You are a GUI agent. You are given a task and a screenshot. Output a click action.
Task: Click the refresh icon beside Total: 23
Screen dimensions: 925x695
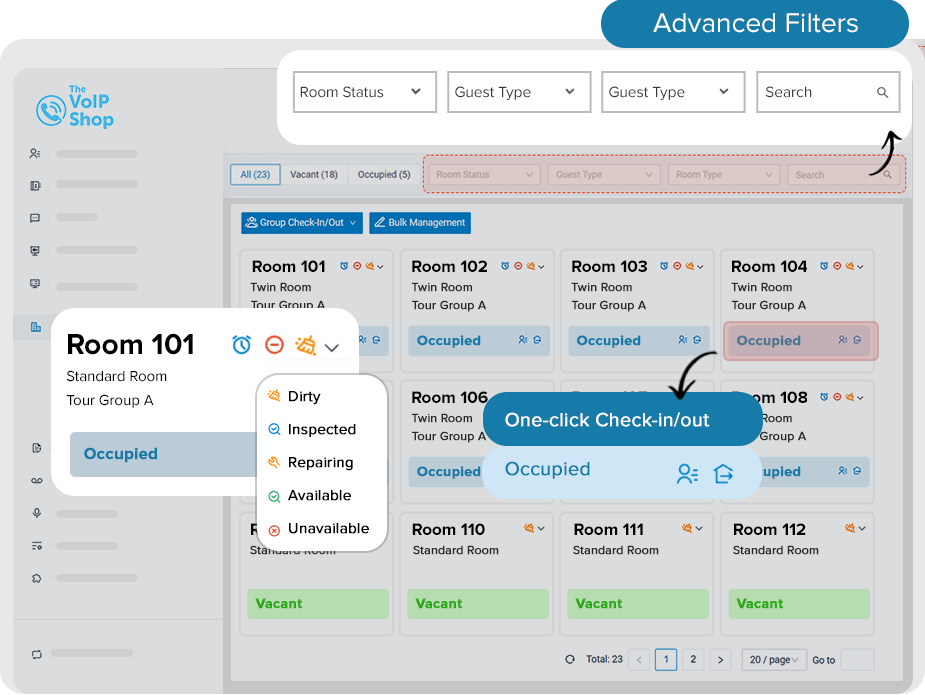[x=570, y=660]
